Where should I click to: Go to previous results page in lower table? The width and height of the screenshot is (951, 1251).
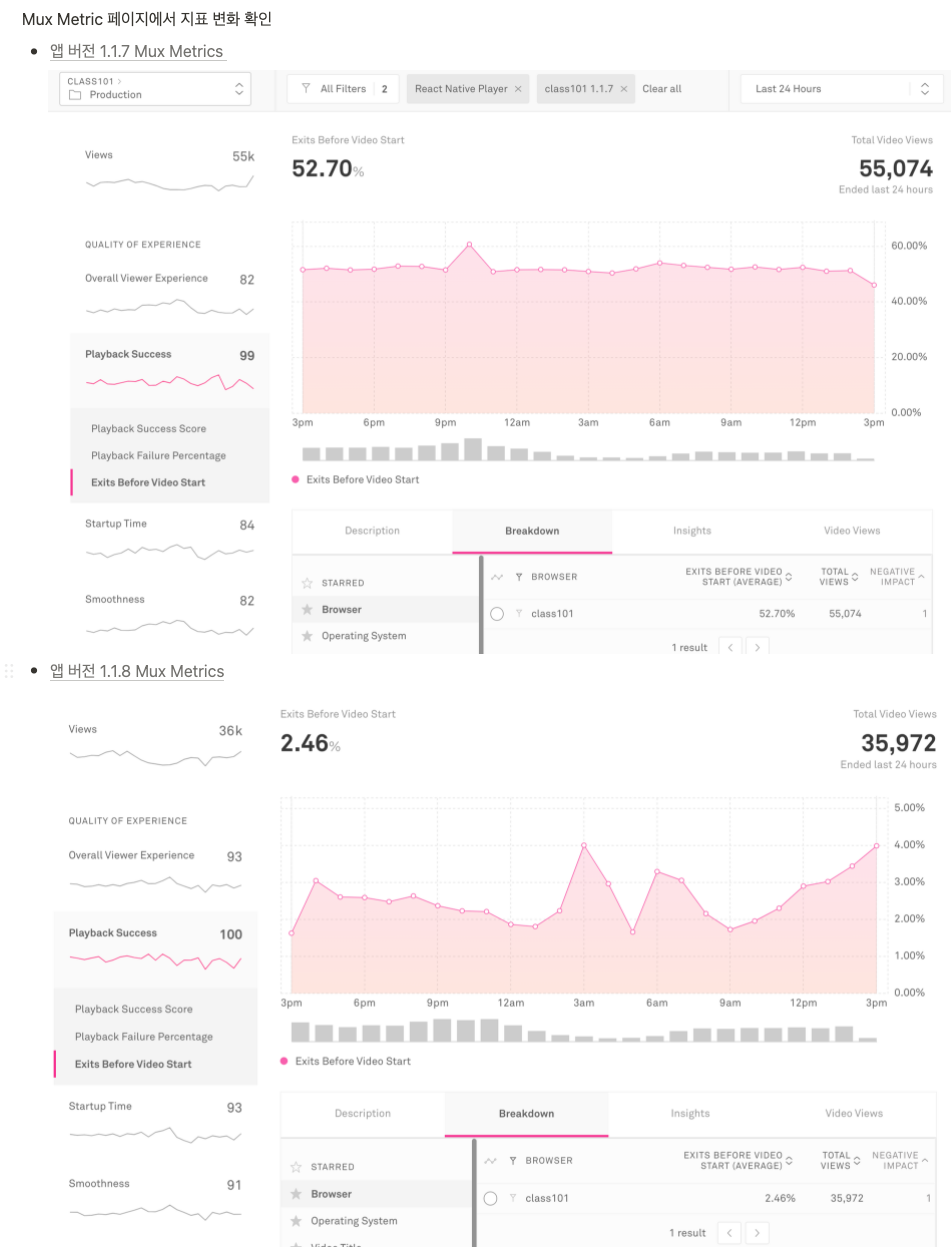tap(730, 1232)
